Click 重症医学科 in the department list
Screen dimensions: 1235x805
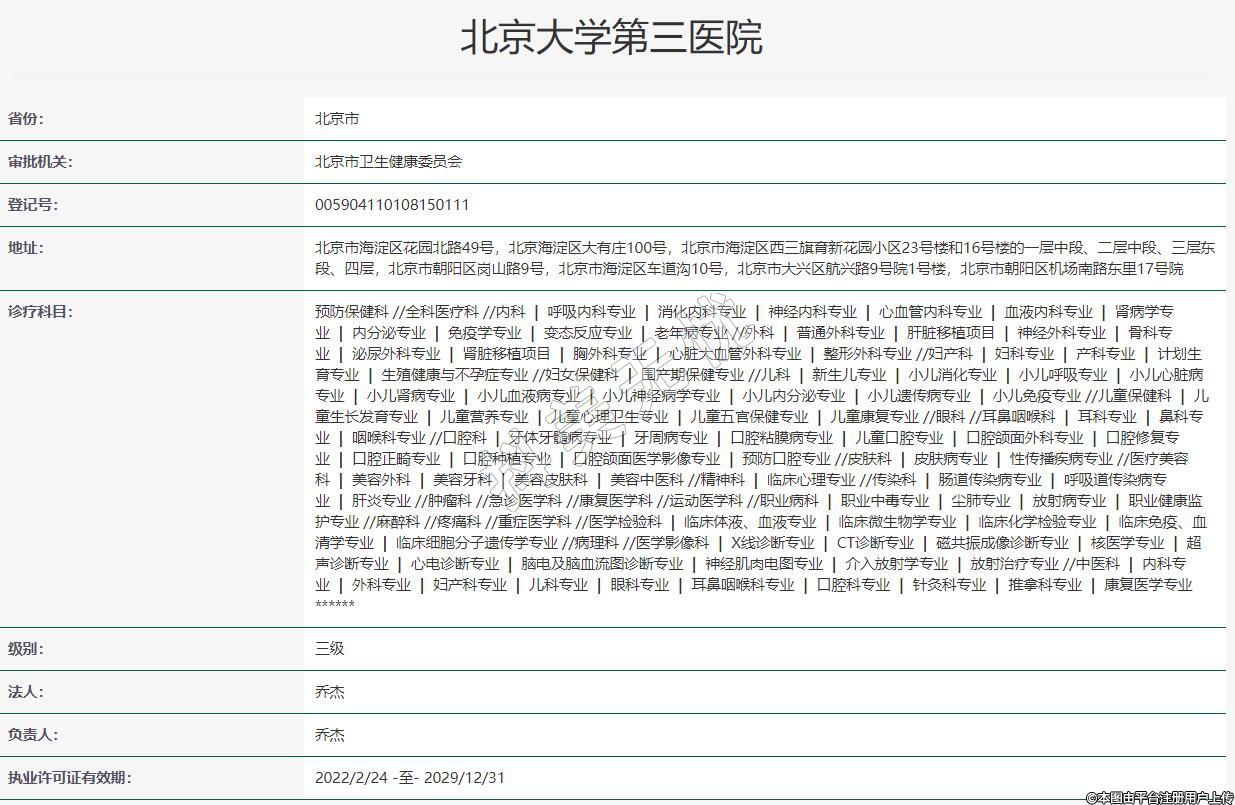point(534,522)
